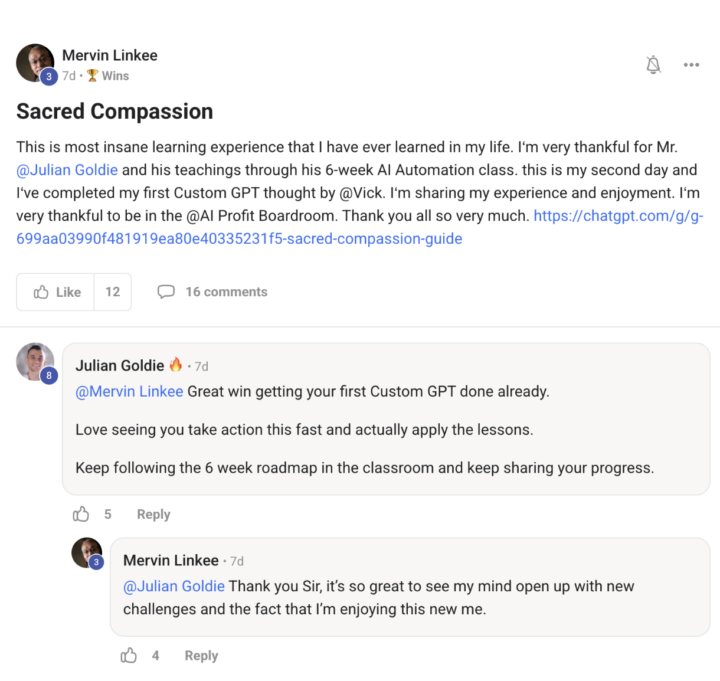Open Mervin Linkee's name in the reply

[x=169, y=560]
